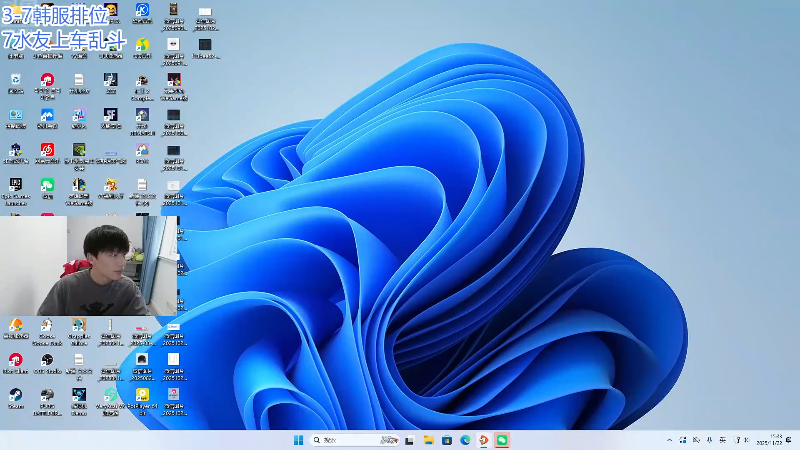Open the Recycle Bin desktop icon
Screen dimensions: 800x450
[16, 81]
